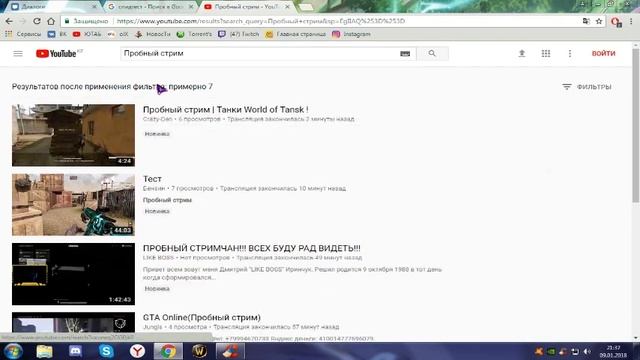The image size is (640, 360).
Task: Close the YouTube browser tab
Action: [287, 7]
